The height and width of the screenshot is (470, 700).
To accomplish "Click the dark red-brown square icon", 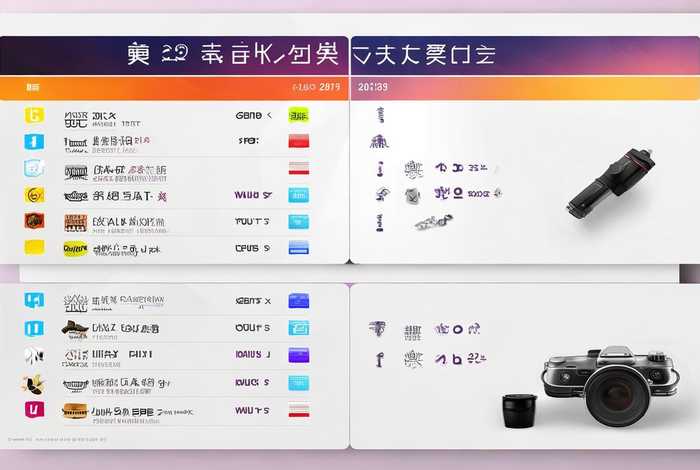I will click(x=34, y=221).
